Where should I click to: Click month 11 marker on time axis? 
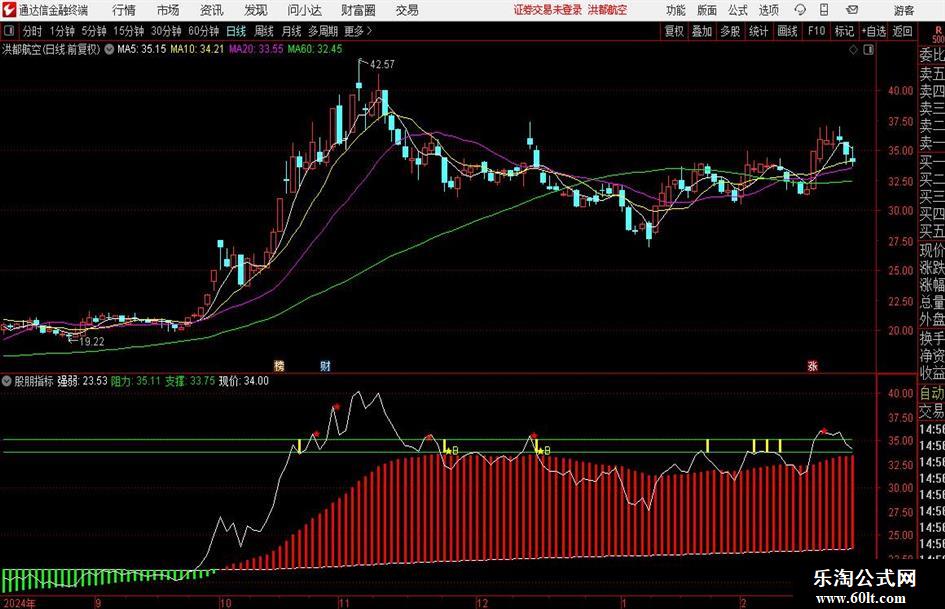tap(344, 603)
